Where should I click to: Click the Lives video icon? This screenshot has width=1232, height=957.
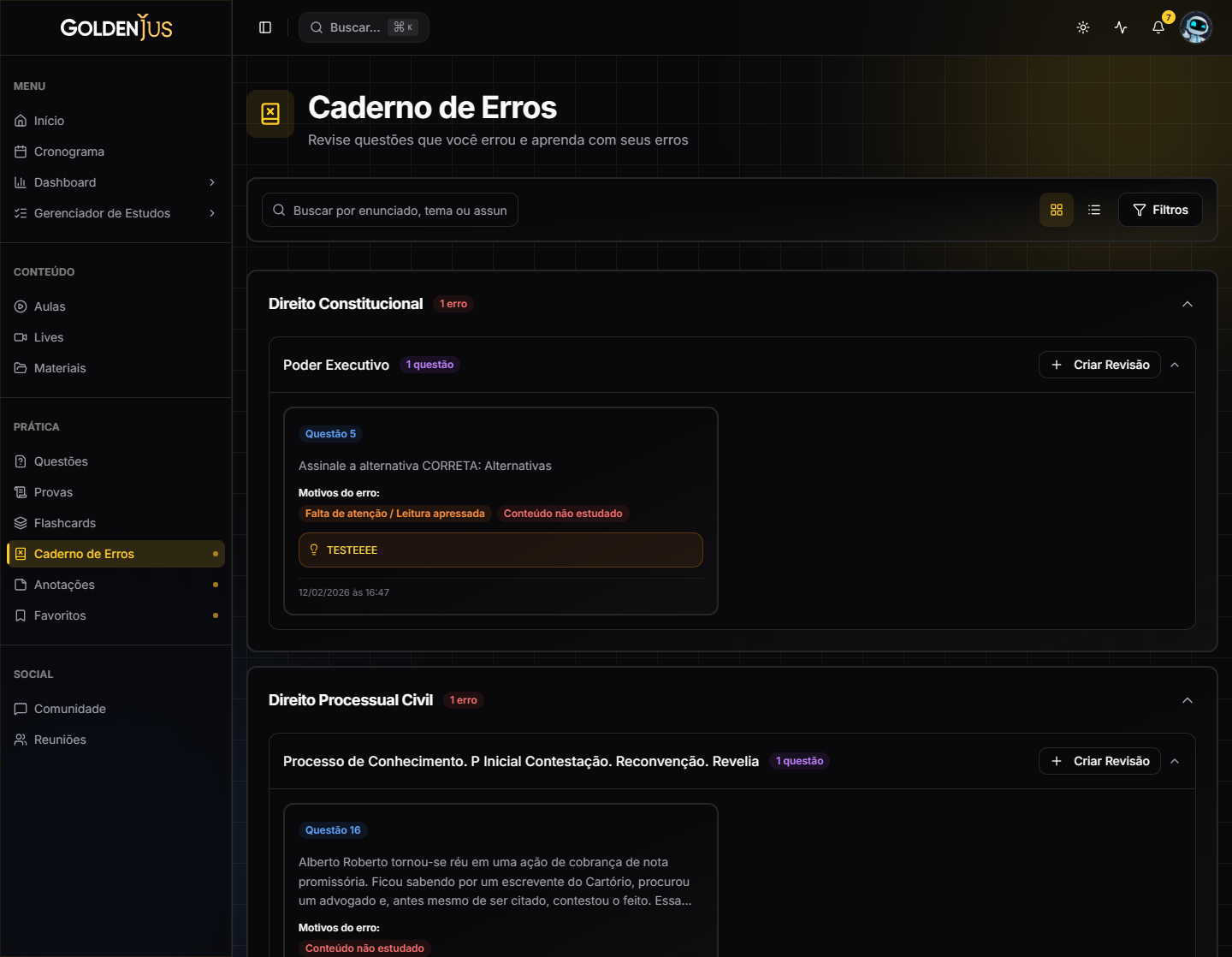(x=21, y=337)
